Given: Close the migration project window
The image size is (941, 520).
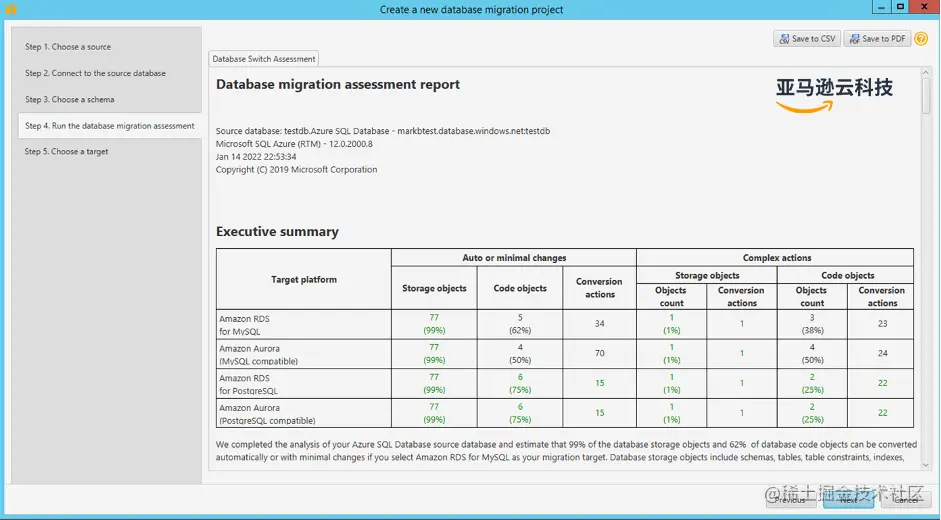Looking at the screenshot, I should [x=925, y=7].
